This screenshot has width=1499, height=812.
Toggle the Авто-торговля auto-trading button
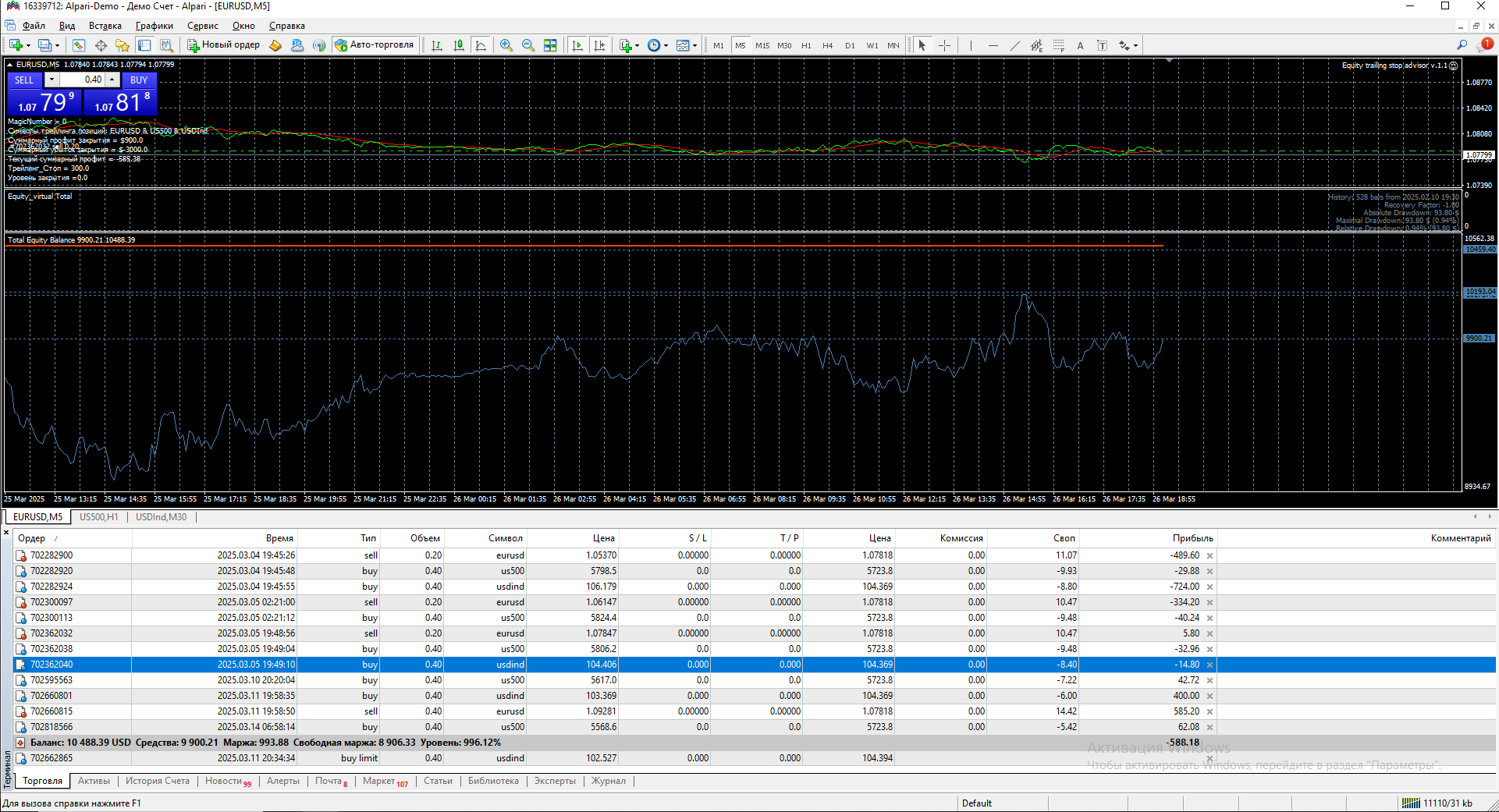[375, 45]
